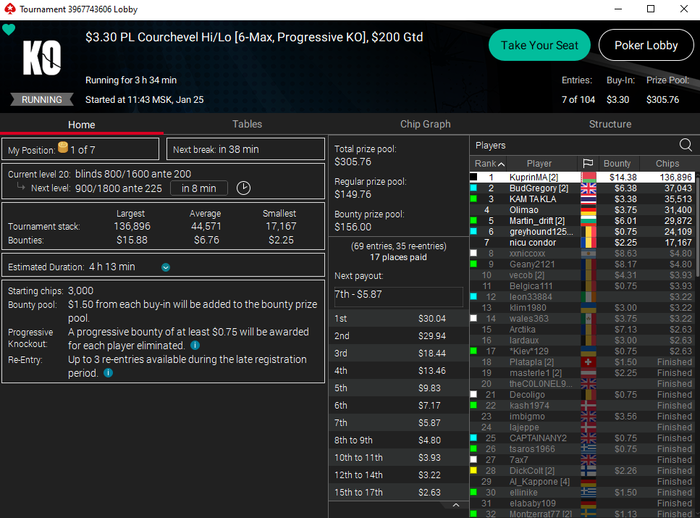Click the Next payout 7th - $5.87 field
The width and height of the screenshot is (700, 518).
399,295
